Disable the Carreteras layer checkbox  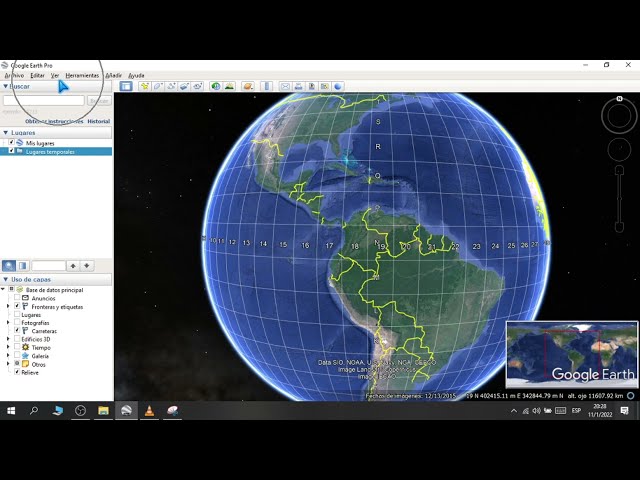pos(17,330)
